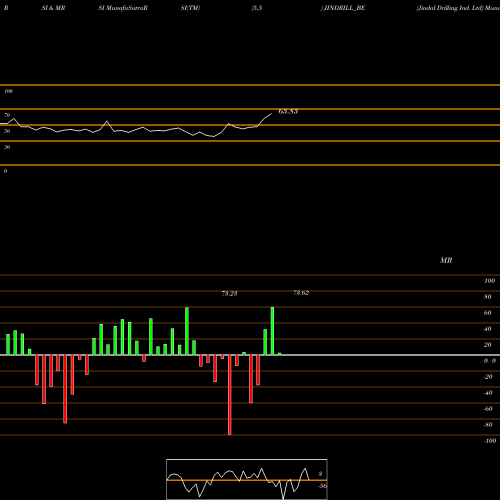Click the RSI axis label 30
Screen dimensions: 500x500
[x=7, y=147]
